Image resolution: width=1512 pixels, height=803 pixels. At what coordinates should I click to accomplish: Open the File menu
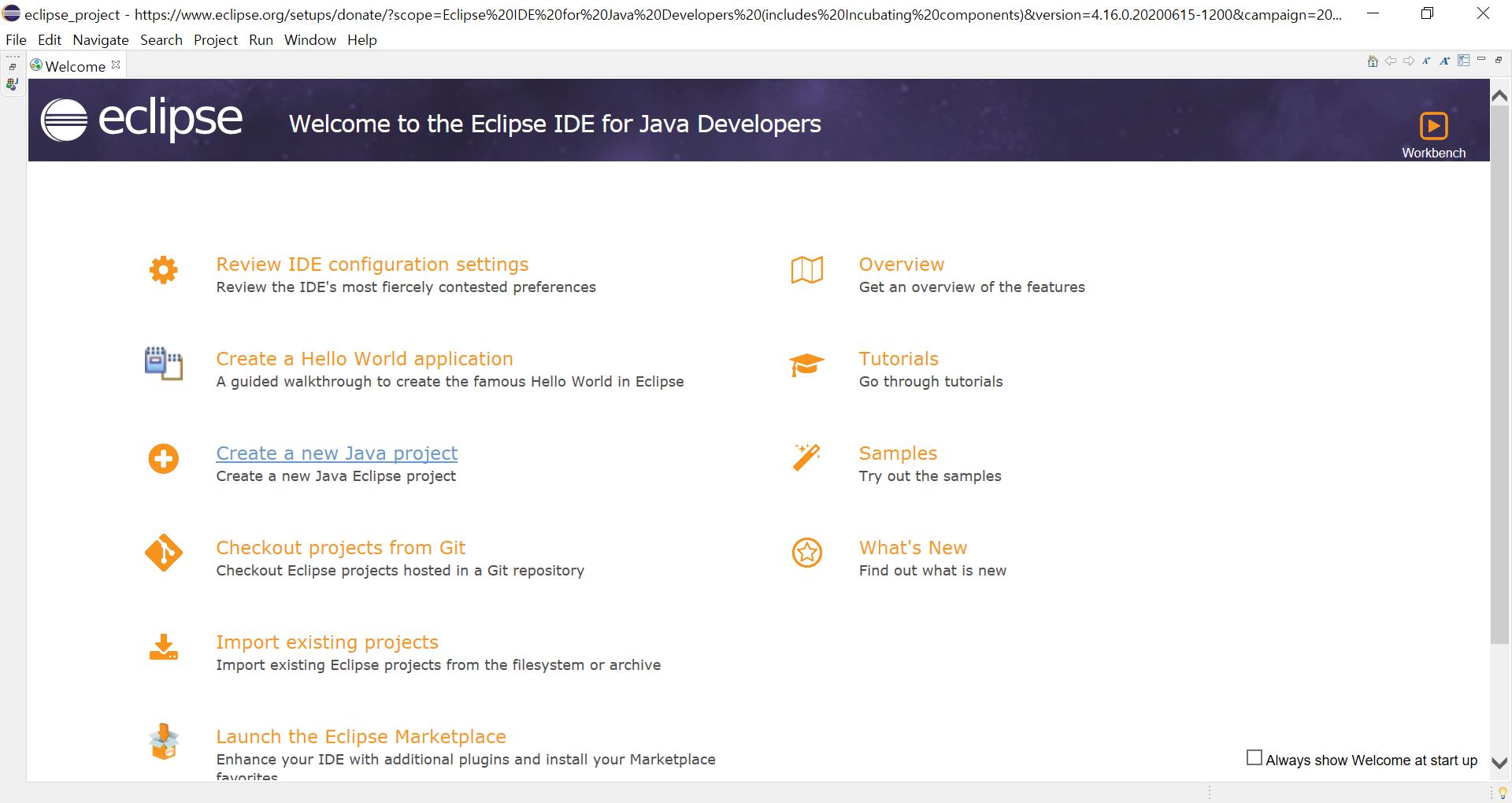16,40
